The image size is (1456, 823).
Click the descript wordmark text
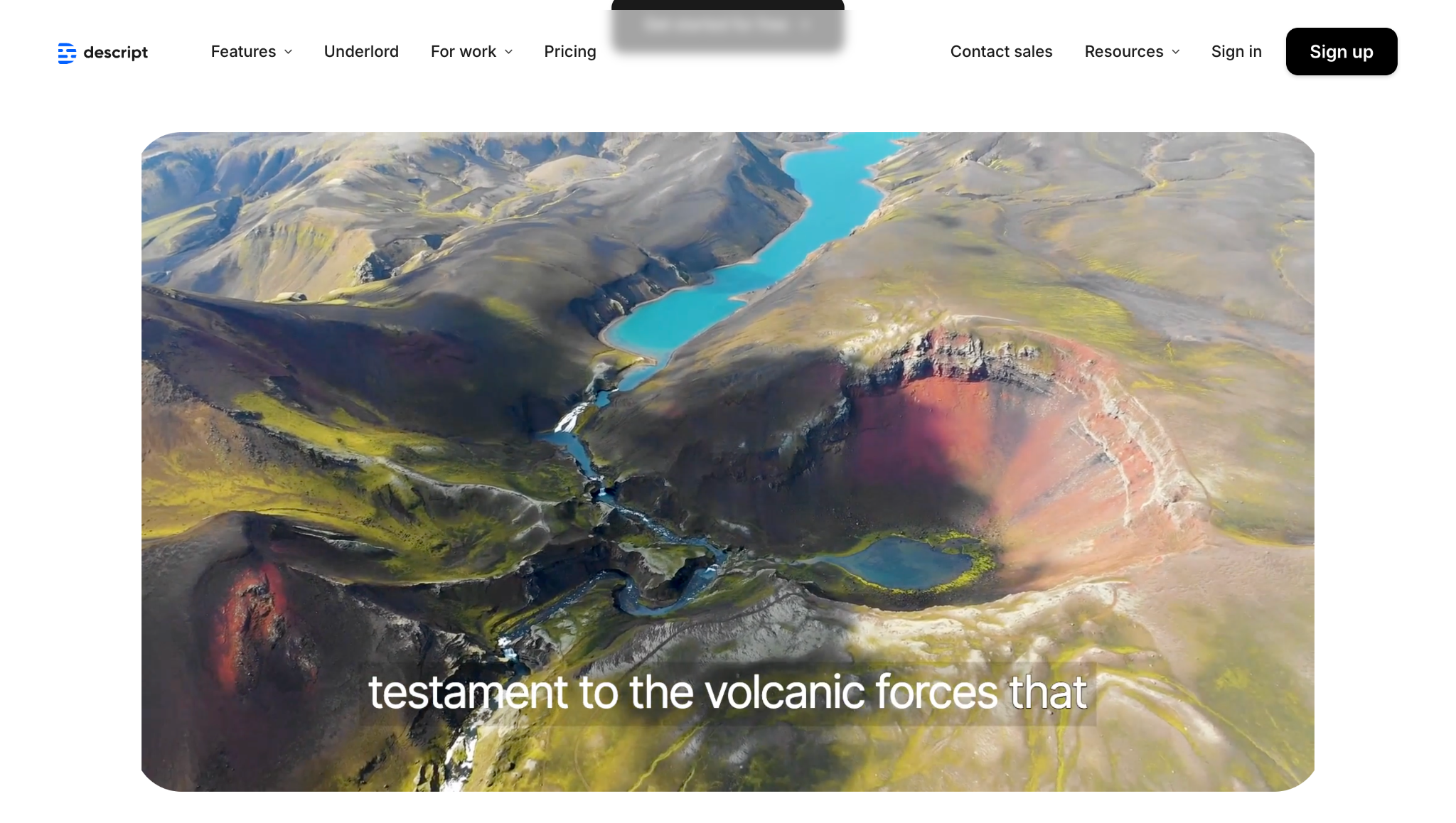115,53
